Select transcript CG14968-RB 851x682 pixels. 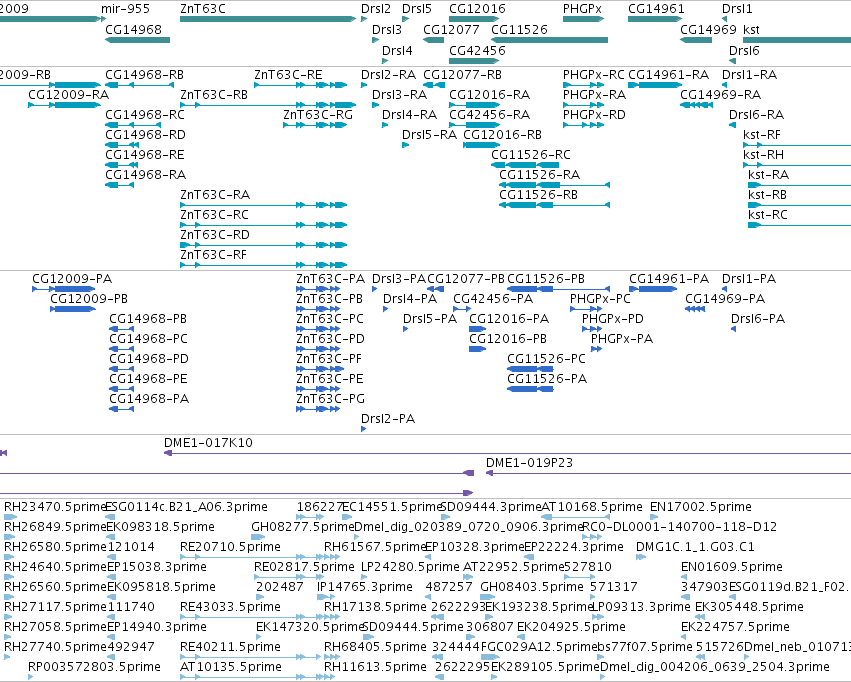point(139,85)
